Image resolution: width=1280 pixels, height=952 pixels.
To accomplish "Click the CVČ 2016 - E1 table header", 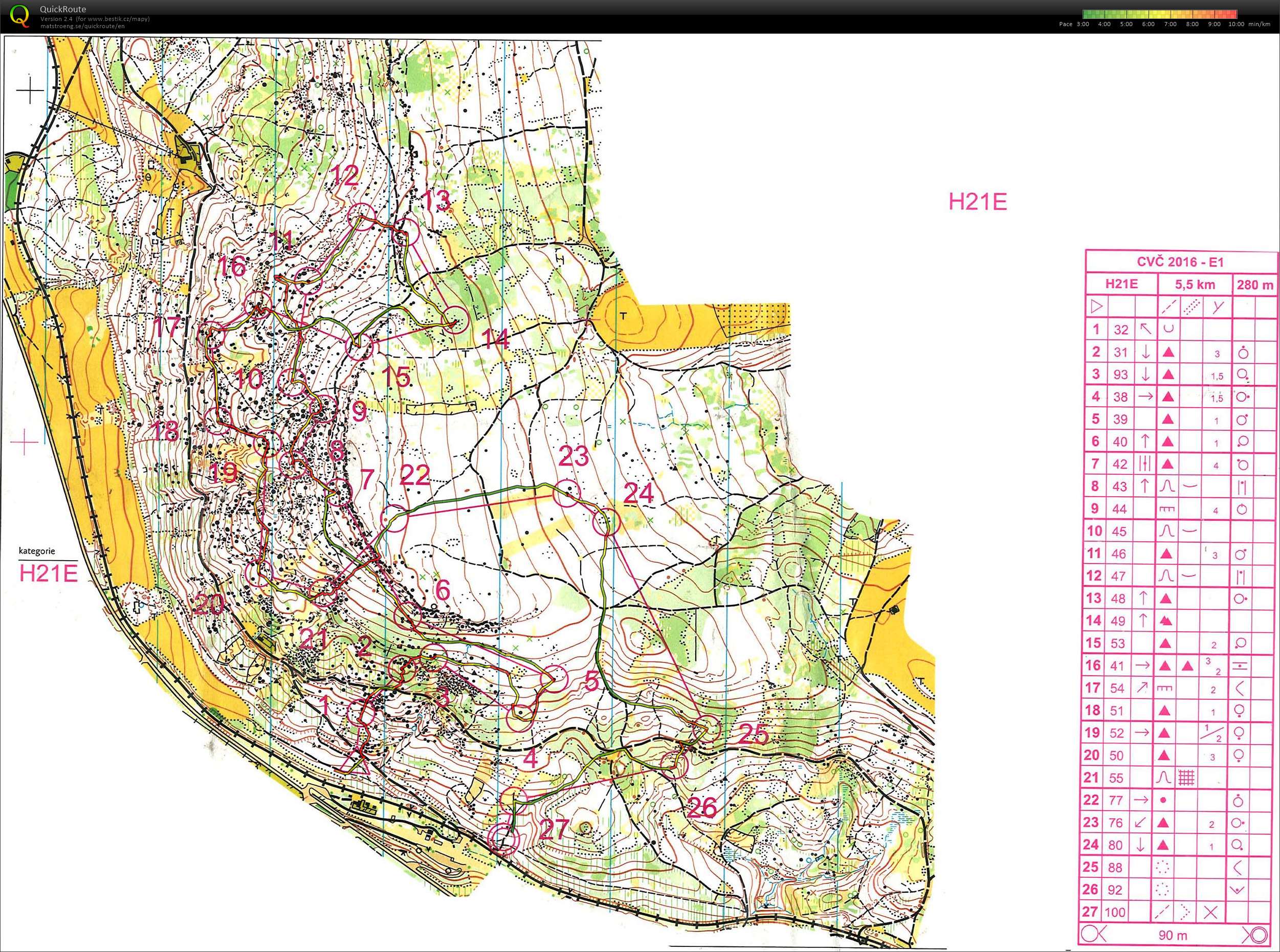I will [x=1180, y=262].
